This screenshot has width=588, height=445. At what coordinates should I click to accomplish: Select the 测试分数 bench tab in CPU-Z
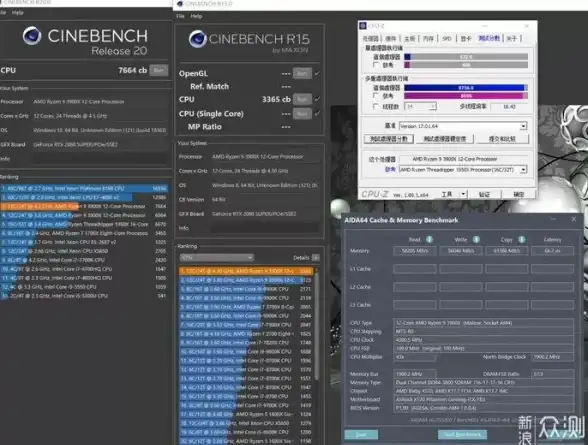489,38
